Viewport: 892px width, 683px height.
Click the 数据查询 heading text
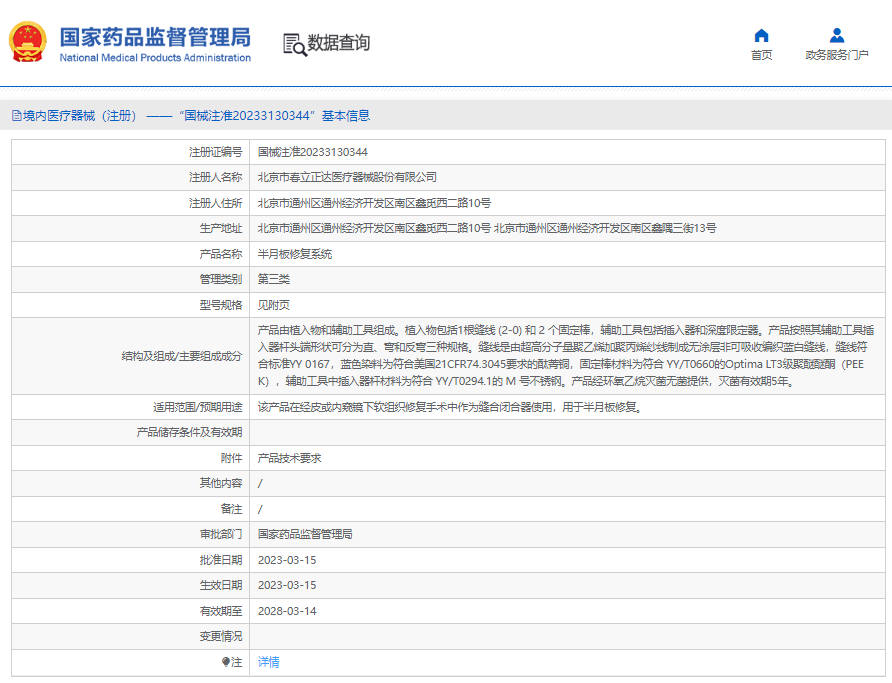(x=338, y=43)
